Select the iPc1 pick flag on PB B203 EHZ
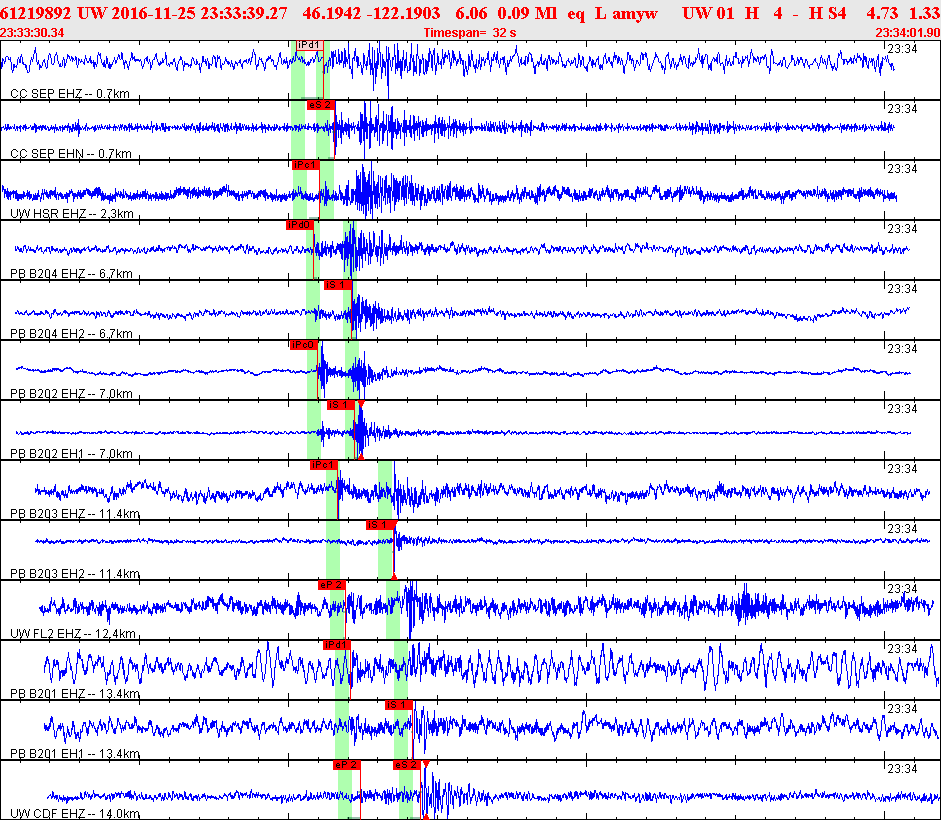This screenshot has width=941, height=820. 324,465
